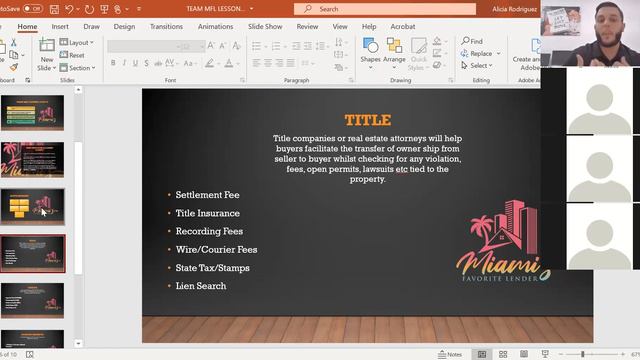Toggle the Notes pane
640x360 pixels.
450,354
